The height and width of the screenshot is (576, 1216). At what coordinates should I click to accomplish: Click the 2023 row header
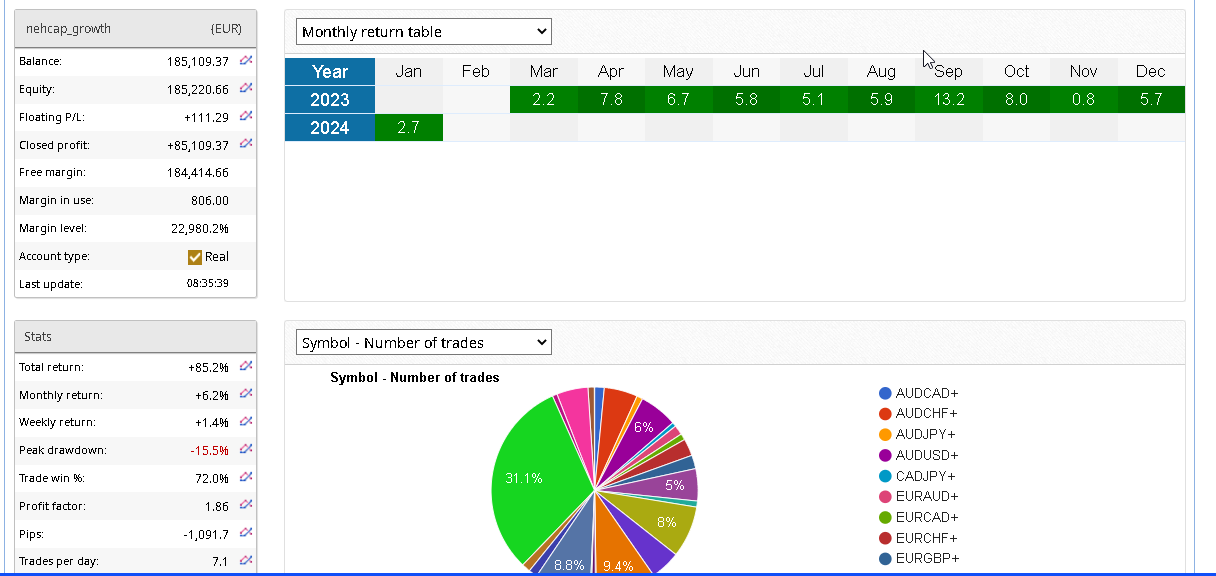[x=330, y=99]
